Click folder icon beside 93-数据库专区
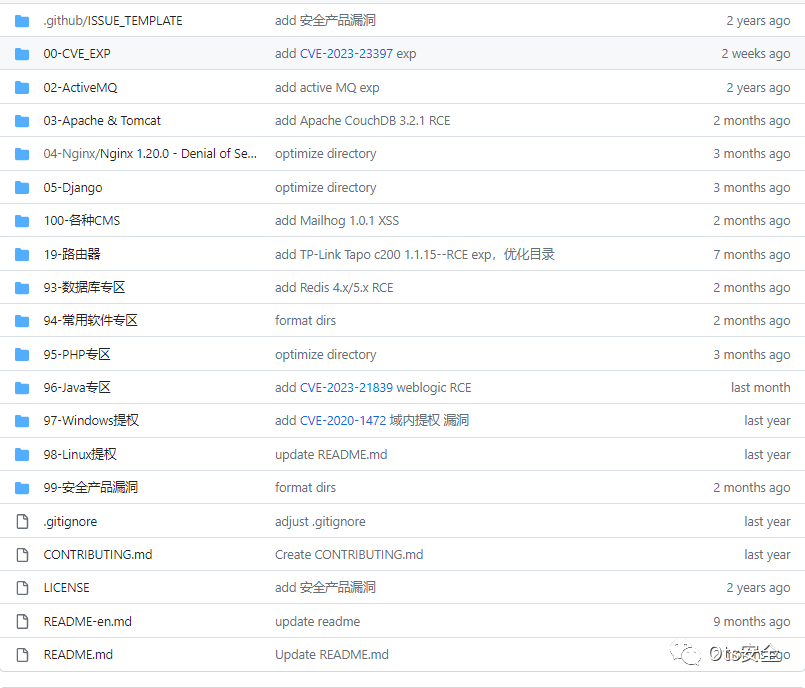The width and height of the screenshot is (805, 688). 22,288
